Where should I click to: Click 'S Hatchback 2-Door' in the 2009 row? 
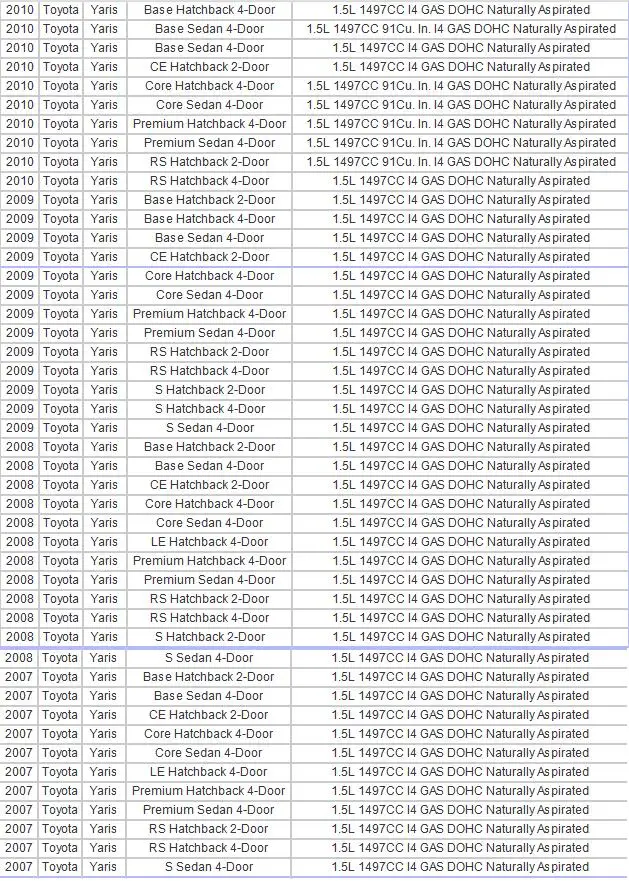(210, 390)
